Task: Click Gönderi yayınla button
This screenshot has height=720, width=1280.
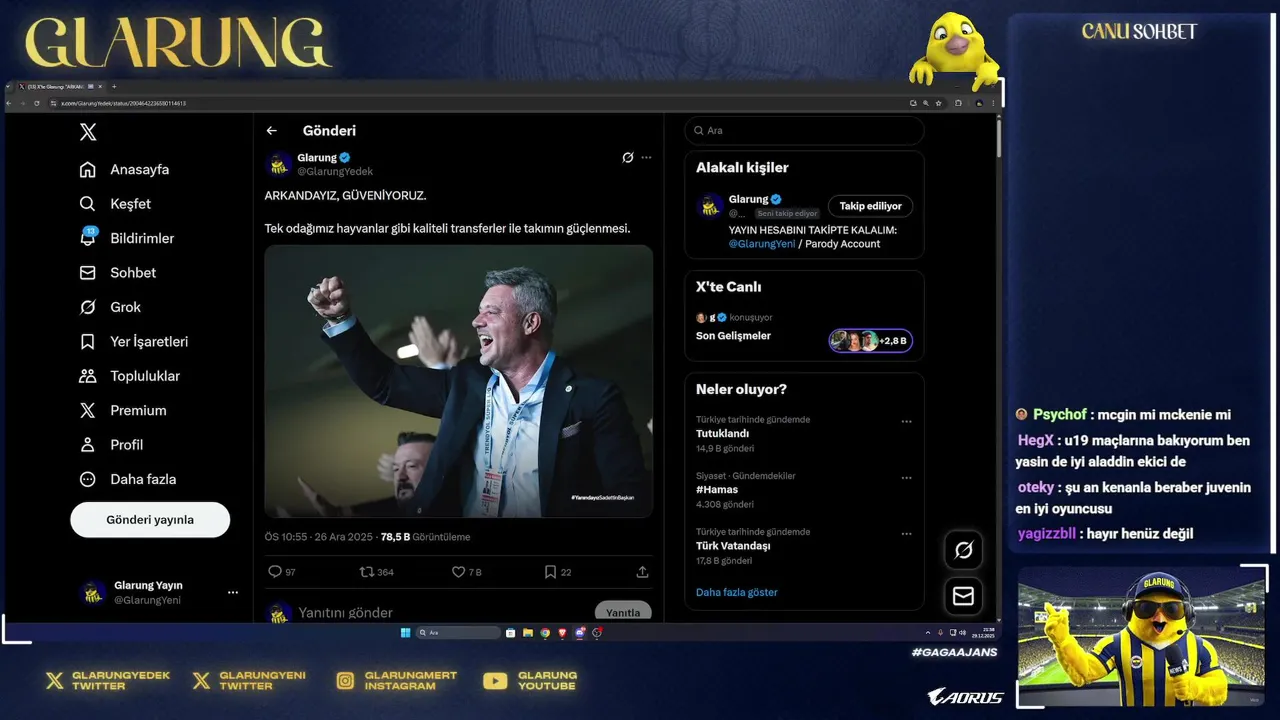Action: pyautogui.click(x=150, y=520)
